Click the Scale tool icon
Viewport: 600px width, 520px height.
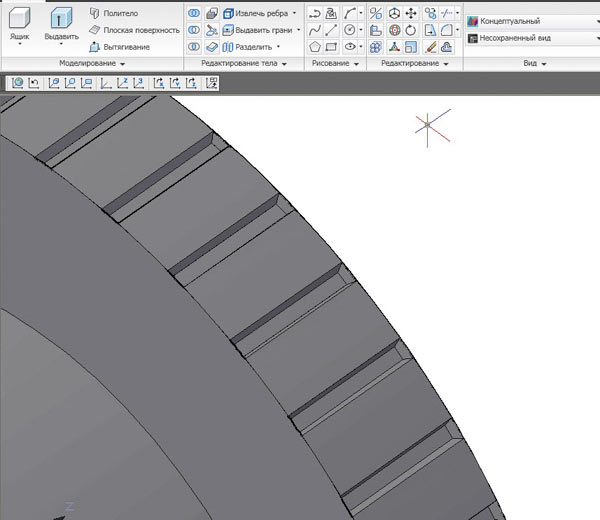point(411,47)
